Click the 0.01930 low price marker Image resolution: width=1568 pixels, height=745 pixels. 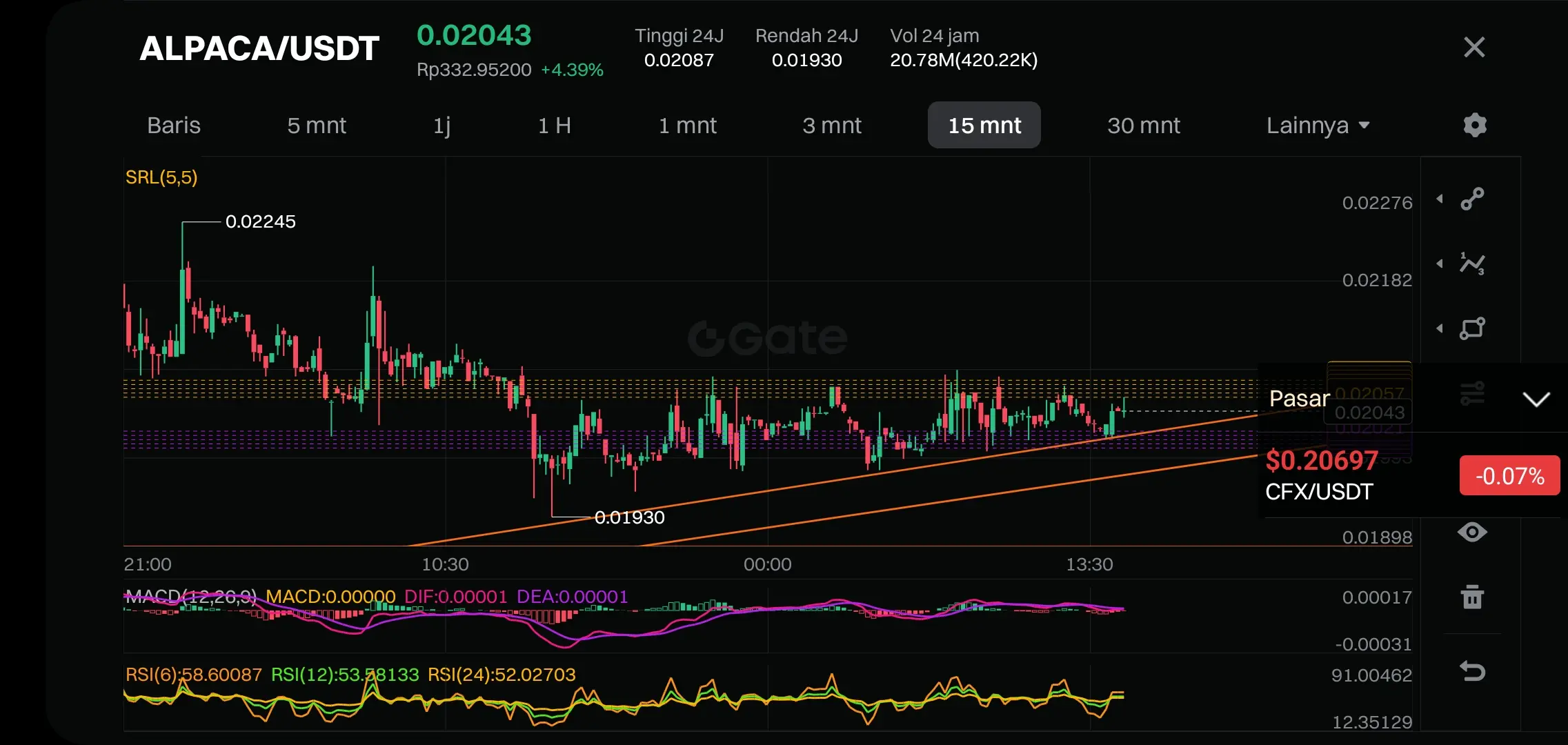click(x=629, y=517)
